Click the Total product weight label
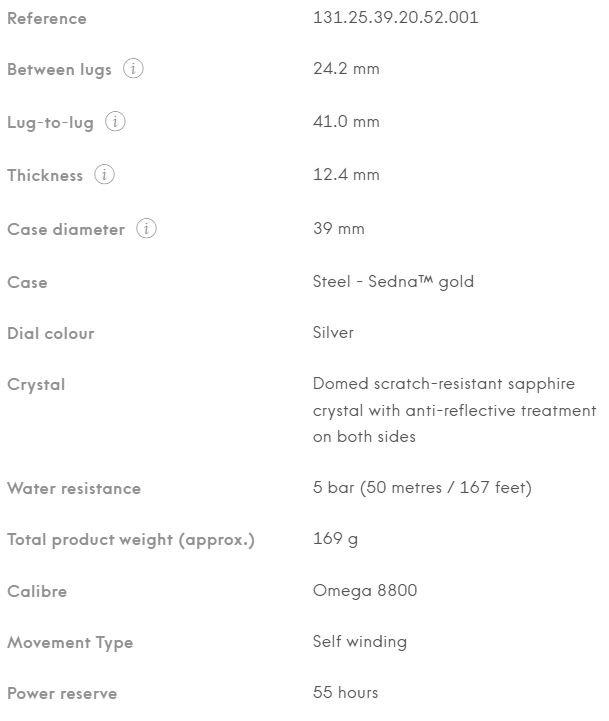609x721 pixels. click(x=131, y=540)
